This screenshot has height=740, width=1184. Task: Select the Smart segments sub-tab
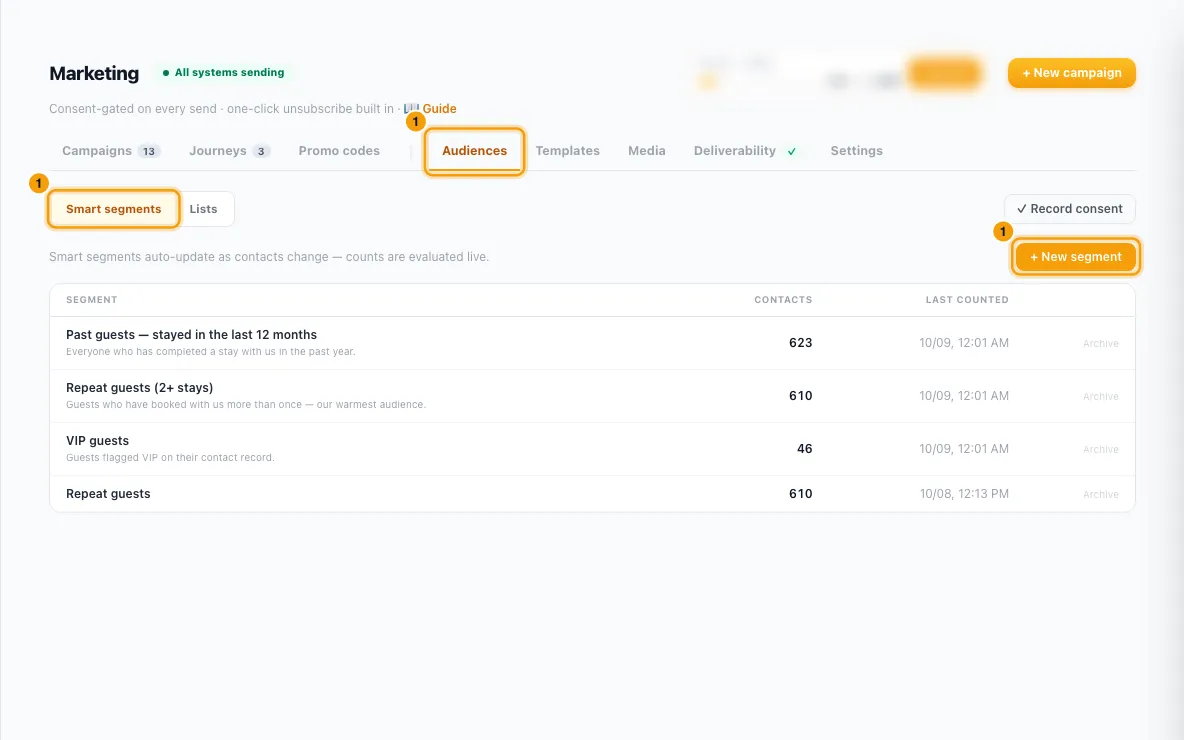coord(113,209)
